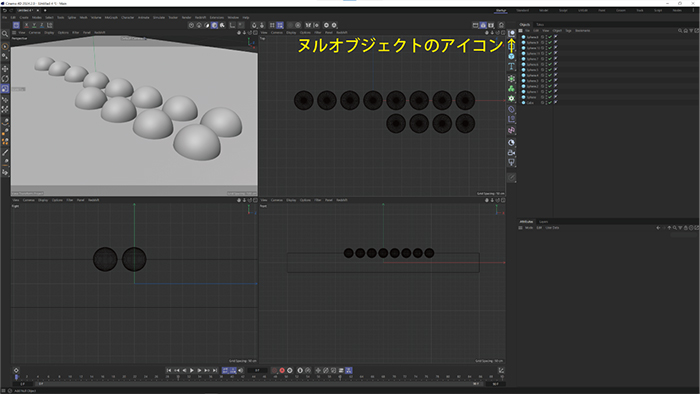Image resolution: width=700 pixels, height=394 pixels.
Task: Open User Data menu in Attributes
Action: 552,228
